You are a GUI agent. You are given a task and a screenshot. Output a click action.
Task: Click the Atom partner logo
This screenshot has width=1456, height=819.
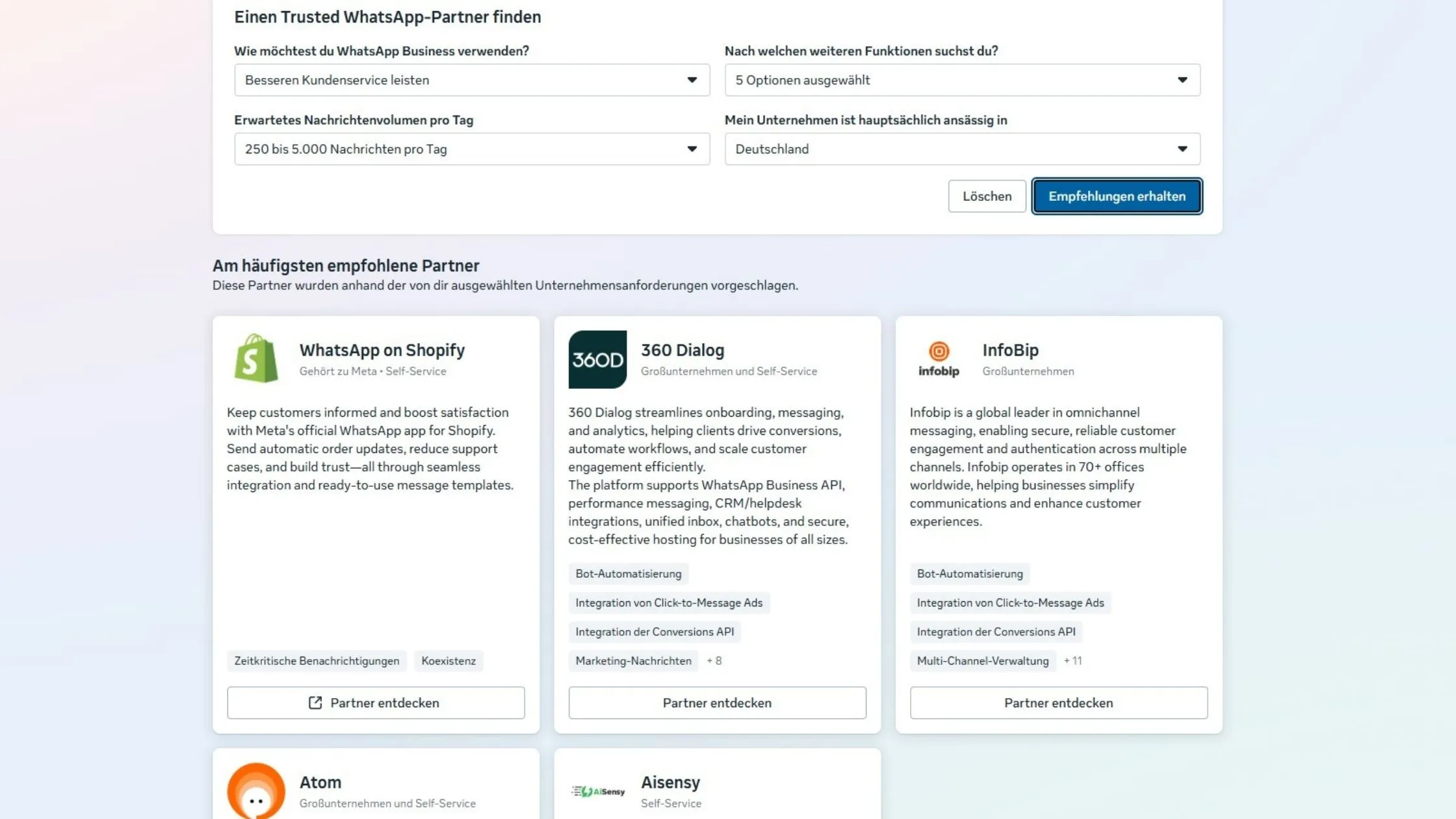point(256,792)
